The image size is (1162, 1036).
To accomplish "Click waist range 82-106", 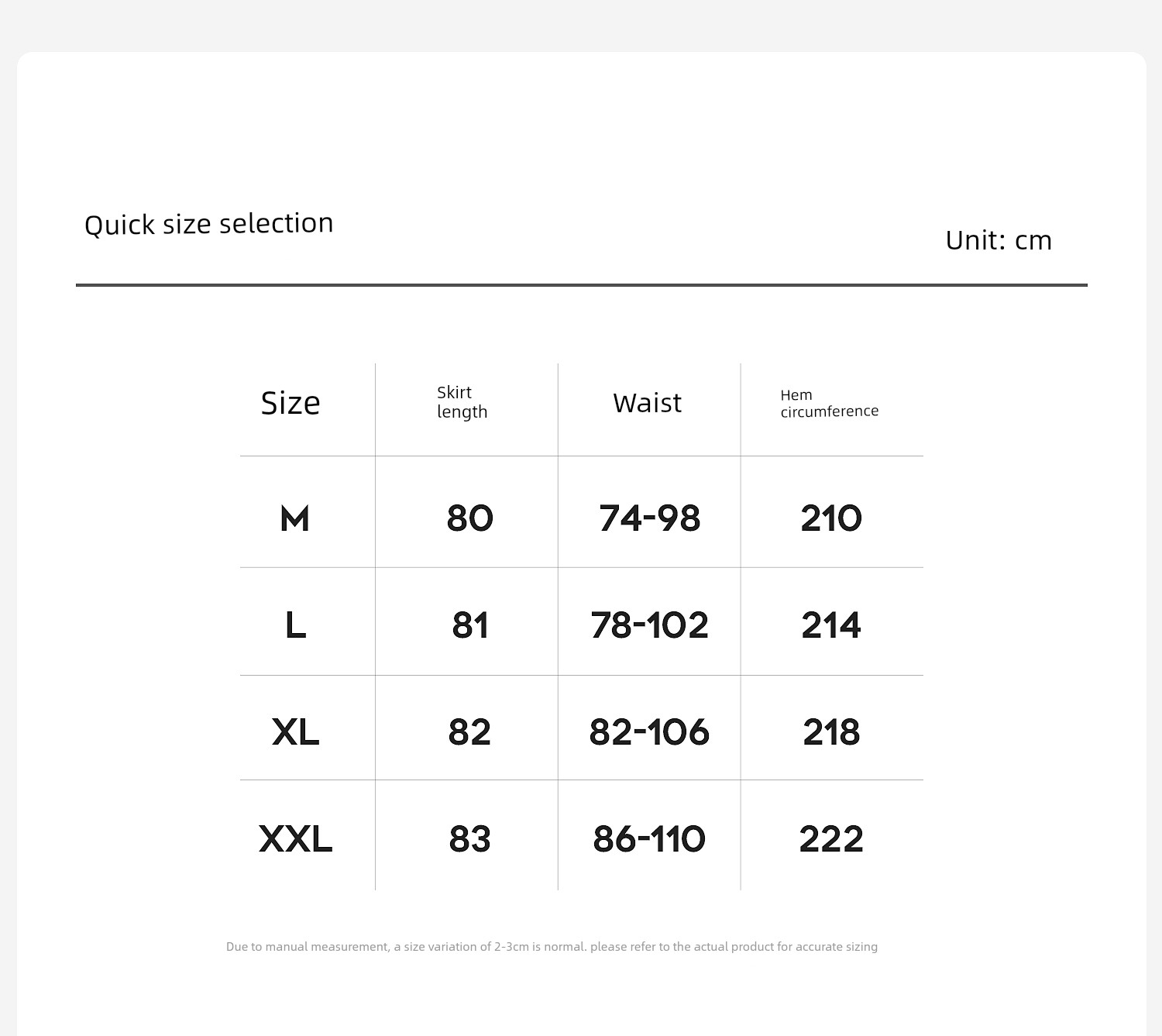I will click(649, 731).
